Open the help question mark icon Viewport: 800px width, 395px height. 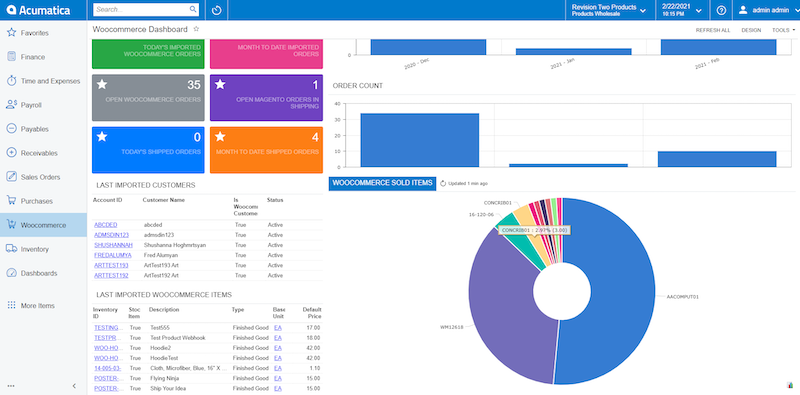pos(721,10)
